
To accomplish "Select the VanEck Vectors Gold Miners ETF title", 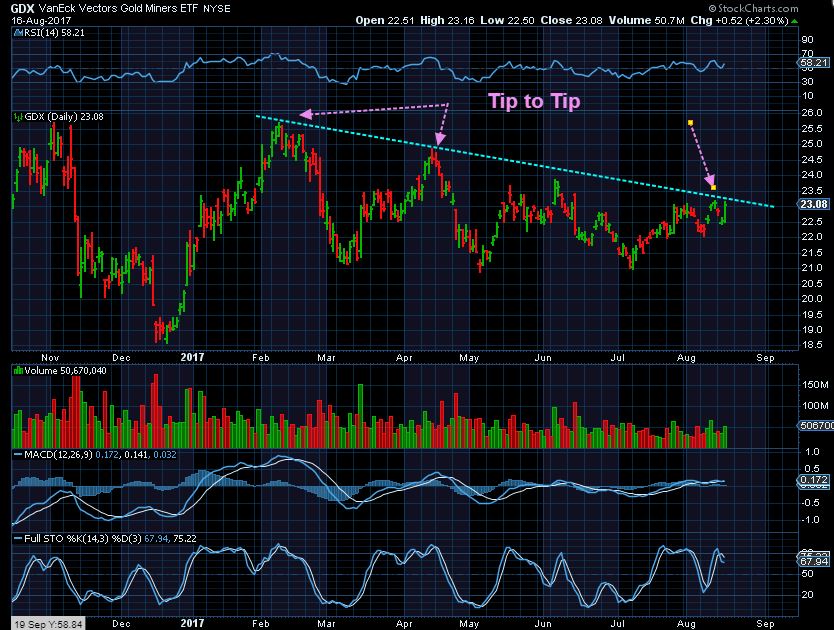I will 118,9.
